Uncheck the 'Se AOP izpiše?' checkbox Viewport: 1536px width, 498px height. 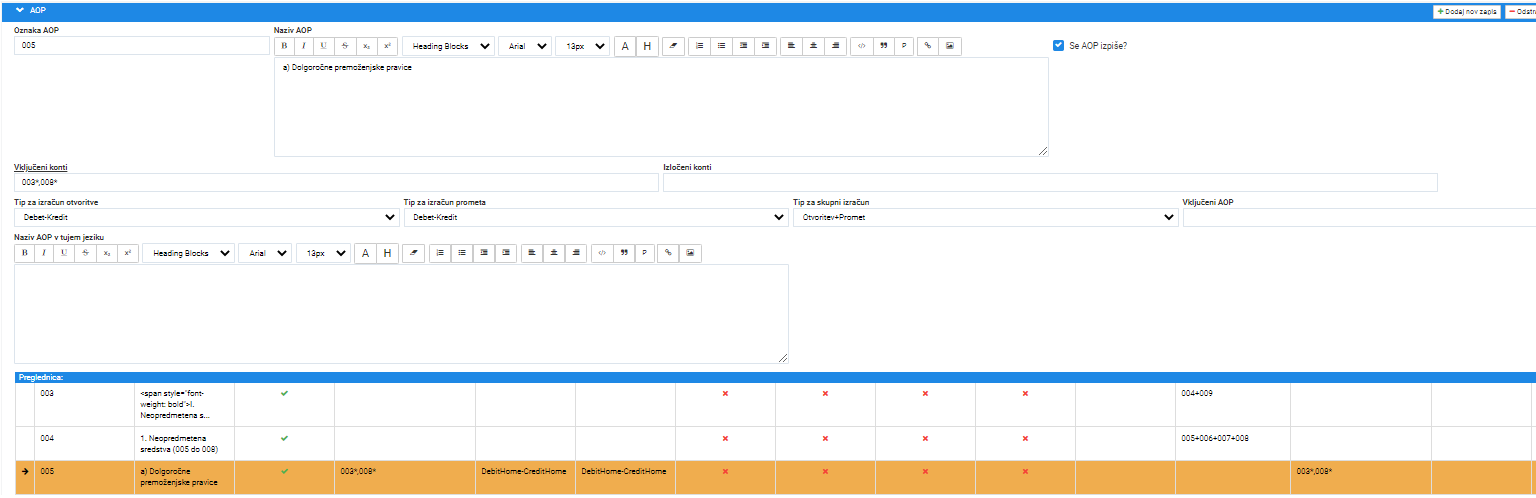[x=1058, y=46]
